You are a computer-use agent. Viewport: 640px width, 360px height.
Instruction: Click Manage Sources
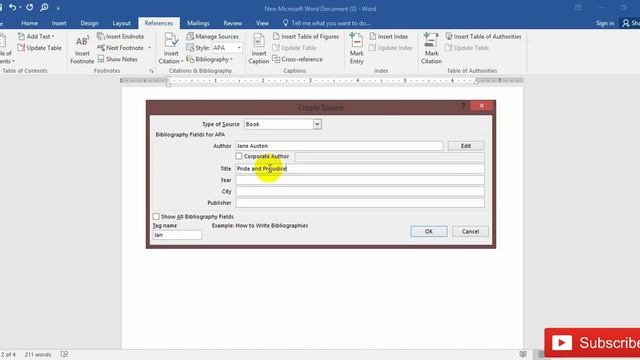[213, 36]
